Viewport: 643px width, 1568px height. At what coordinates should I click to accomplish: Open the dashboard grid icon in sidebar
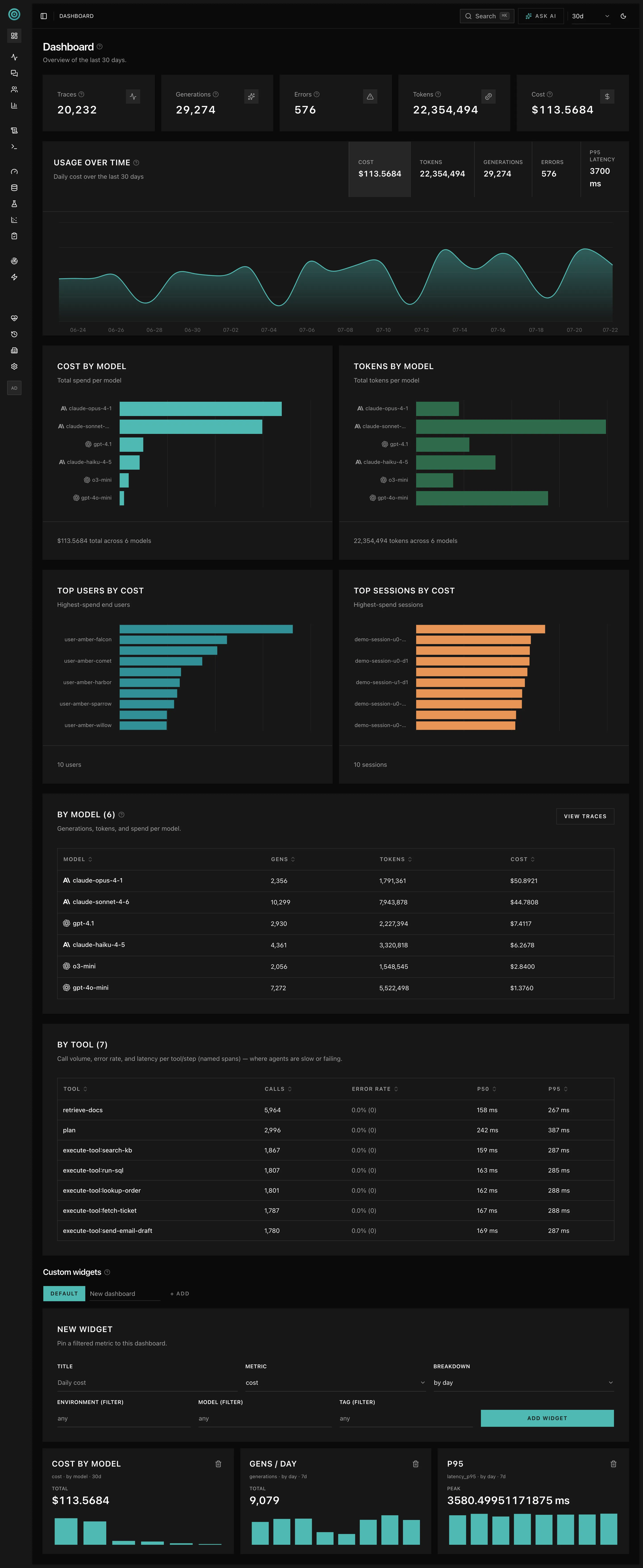[14, 36]
